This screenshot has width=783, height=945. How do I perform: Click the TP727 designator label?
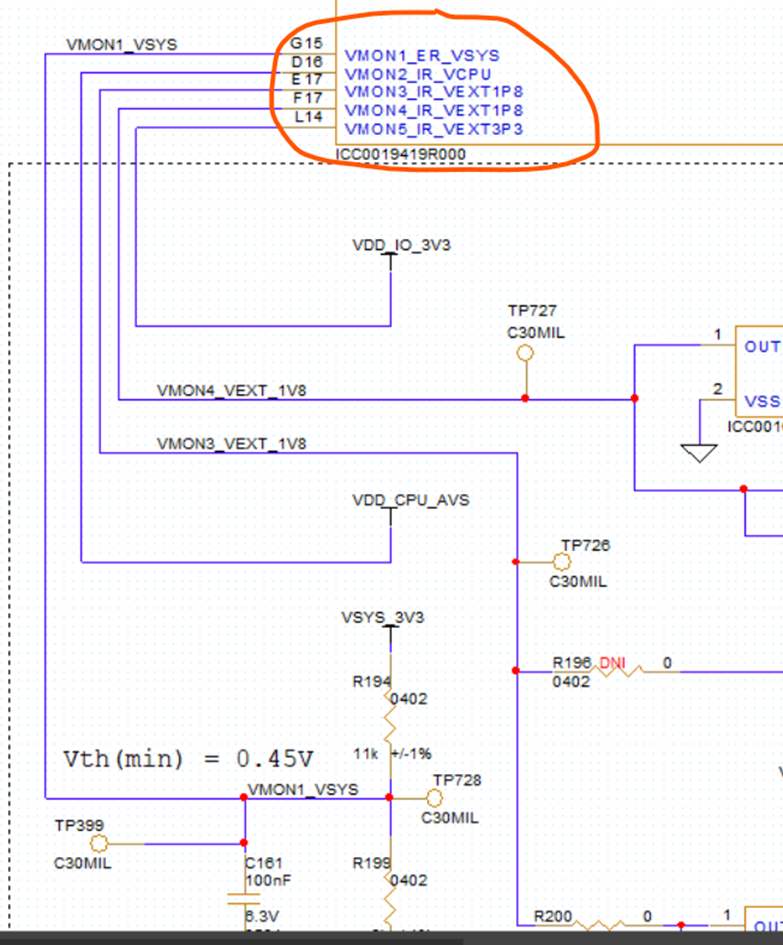coord(532,310)
